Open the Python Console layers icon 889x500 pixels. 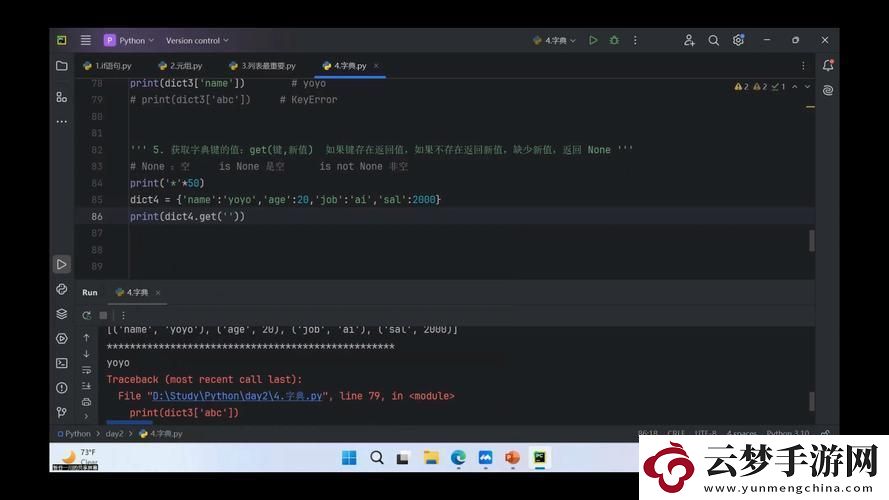click(x=62, y=313)
